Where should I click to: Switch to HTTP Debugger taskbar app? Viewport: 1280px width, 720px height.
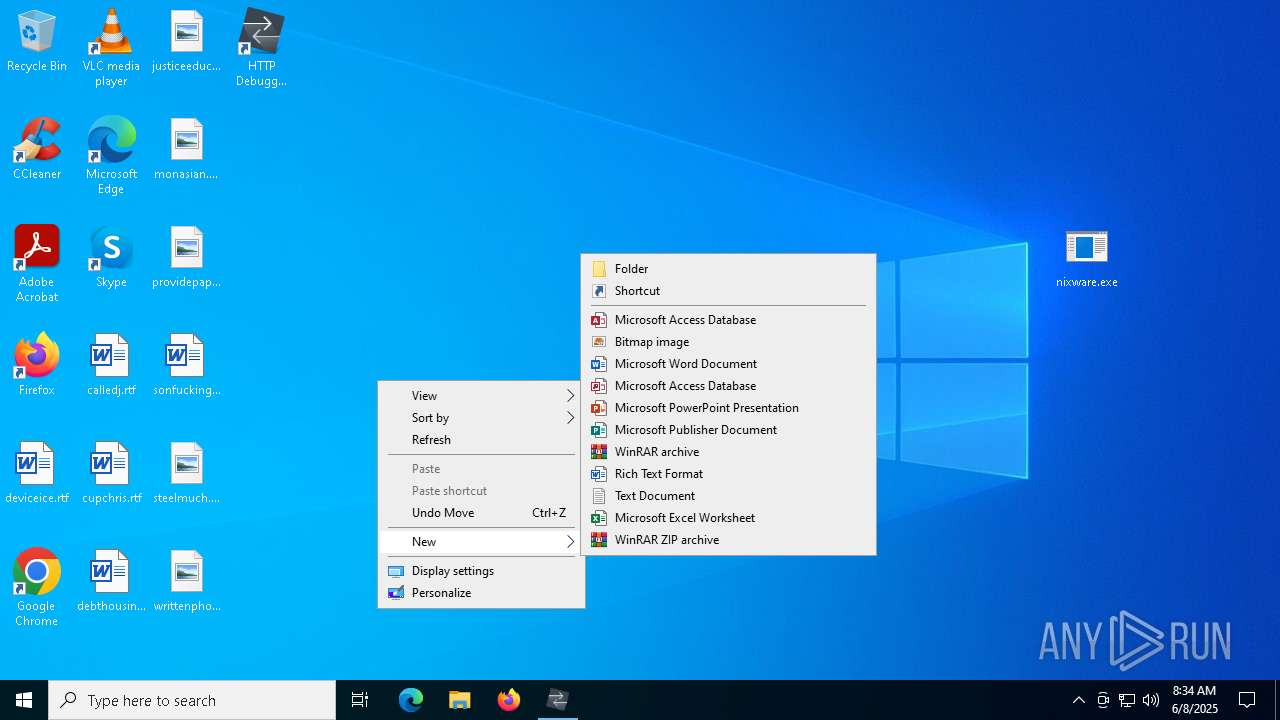pyautogui.click(x=558, y=700)
